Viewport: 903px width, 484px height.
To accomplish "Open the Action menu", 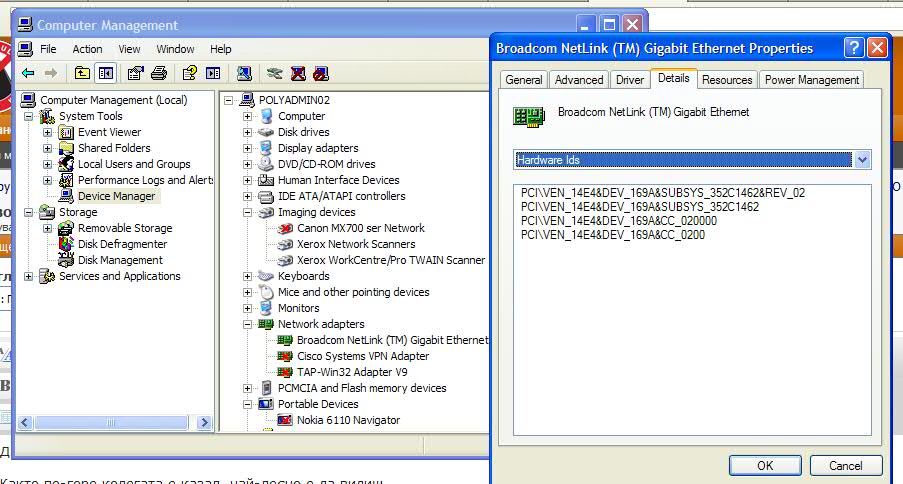I will pyautogui.click(x=87, y=49).
